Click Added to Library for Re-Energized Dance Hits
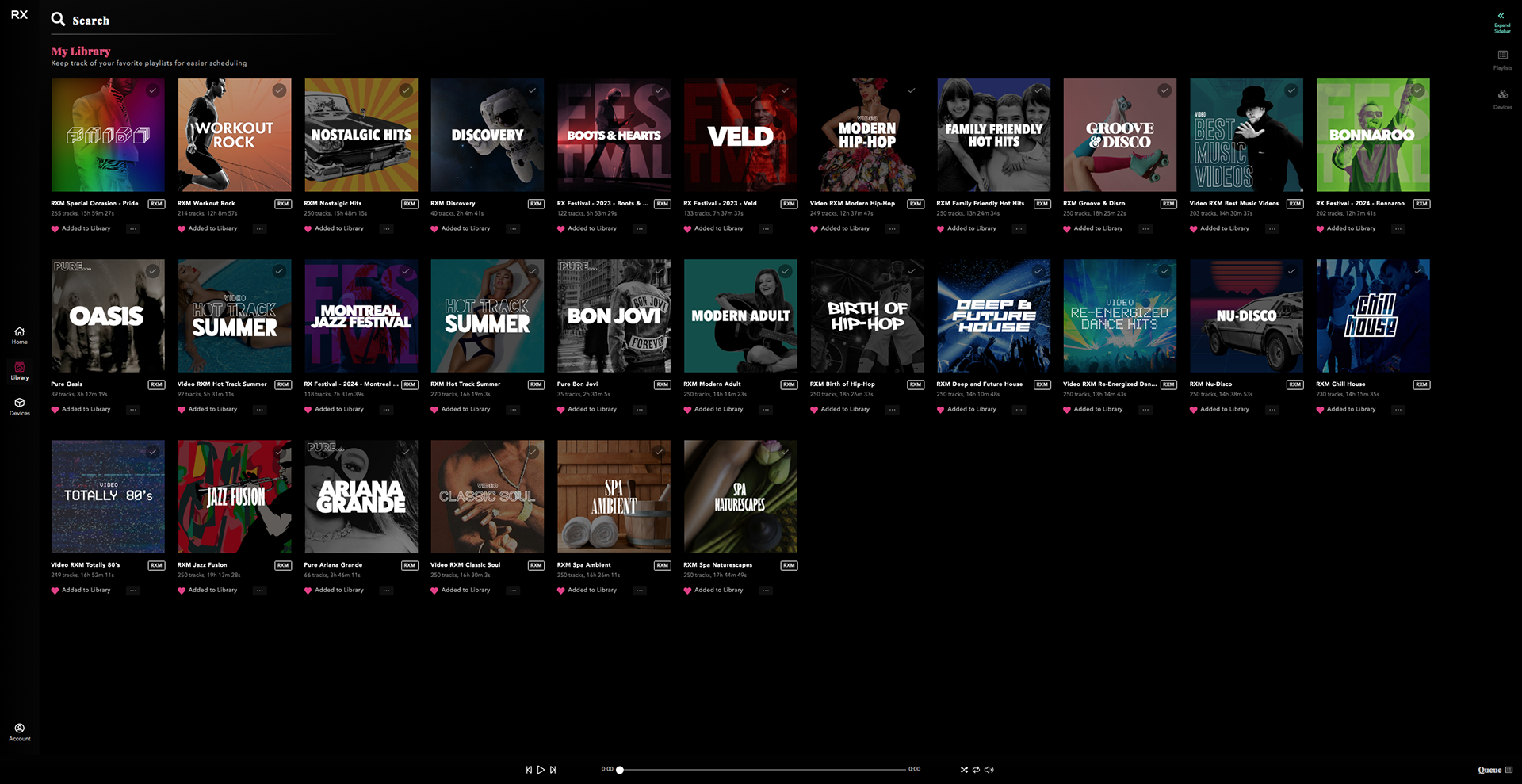The width and height of the screenshot is (1522, 784). coord(1098,409)
